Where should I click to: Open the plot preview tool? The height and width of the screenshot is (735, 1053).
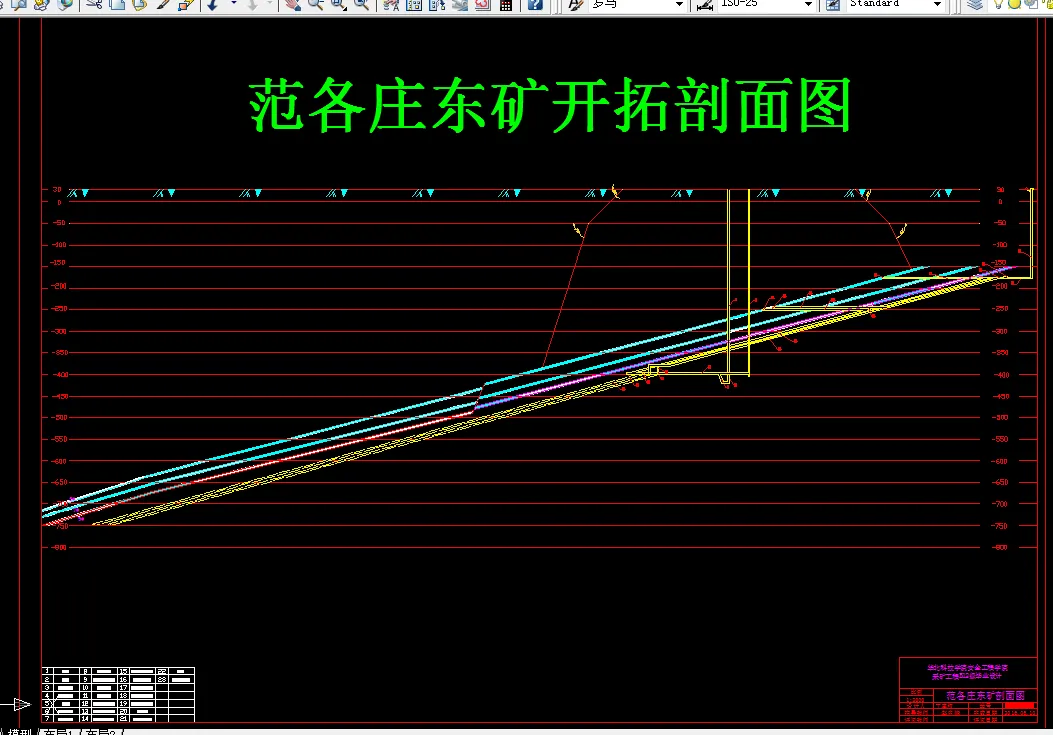(18, 5)
